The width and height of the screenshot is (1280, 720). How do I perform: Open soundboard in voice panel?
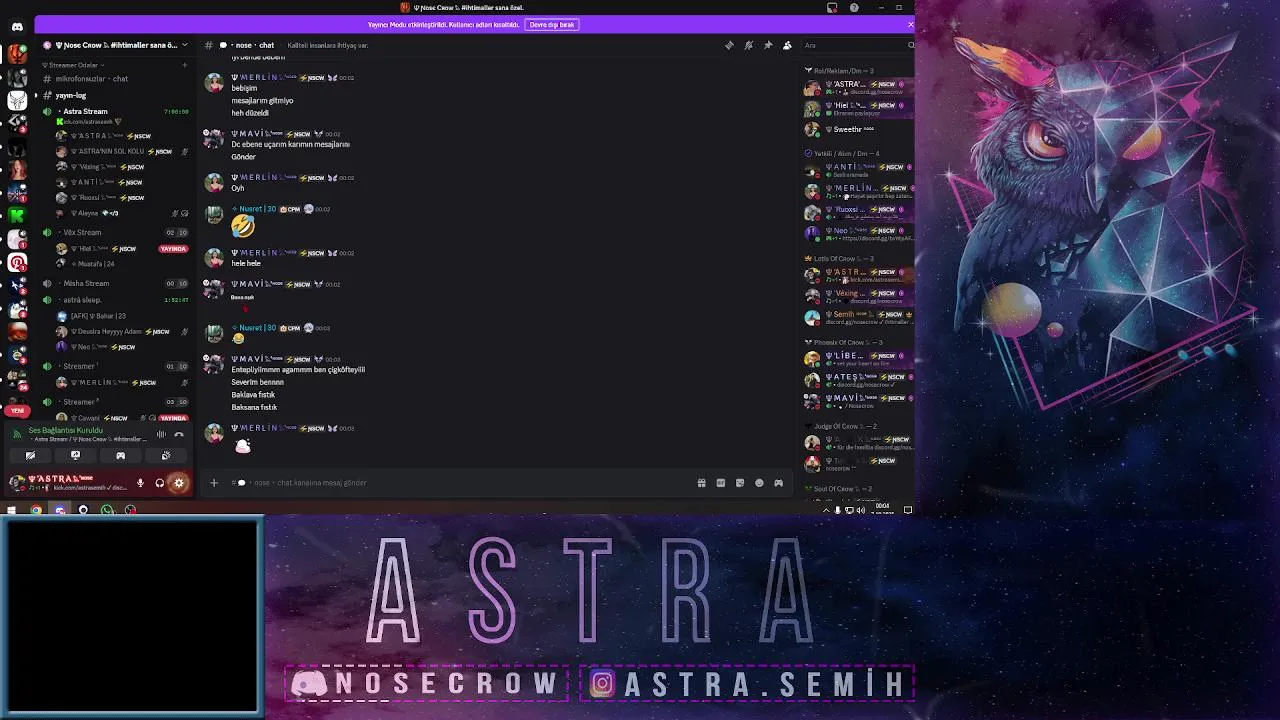166,456
